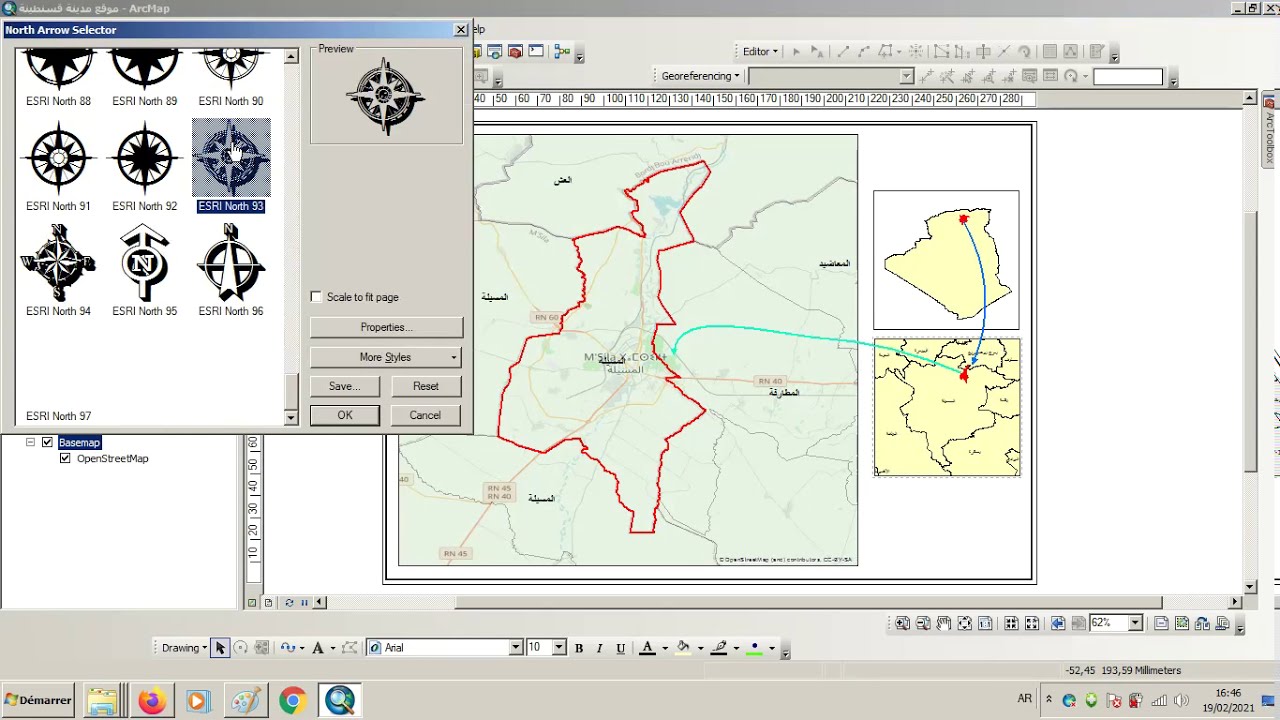Switch to Data View at the map corner
The image size is (1280, 720).
click(252, 602)
